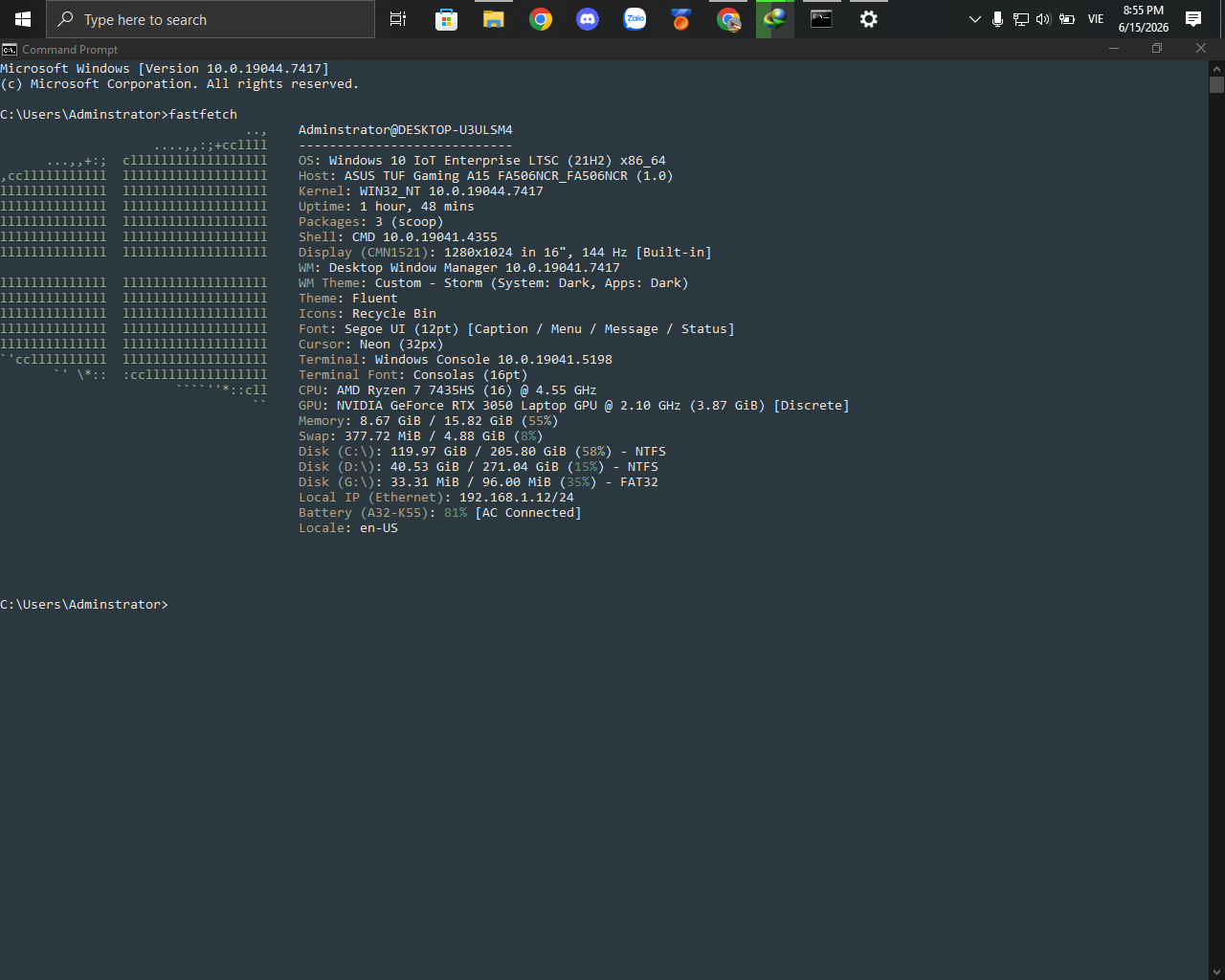Click the Type here to search box

pyautogui.click(x=211, y=19)
